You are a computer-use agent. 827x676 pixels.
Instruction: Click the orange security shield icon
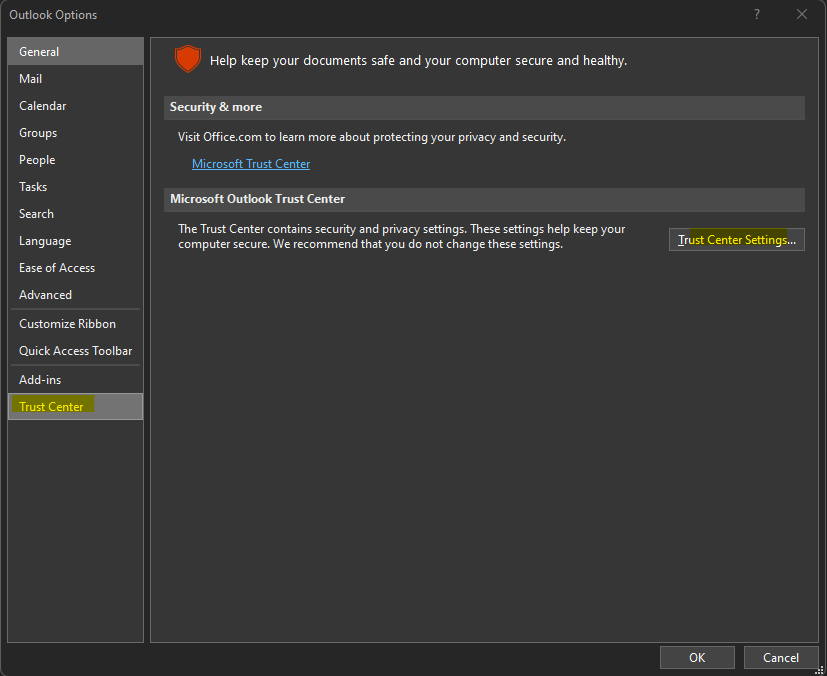[188, 59]
